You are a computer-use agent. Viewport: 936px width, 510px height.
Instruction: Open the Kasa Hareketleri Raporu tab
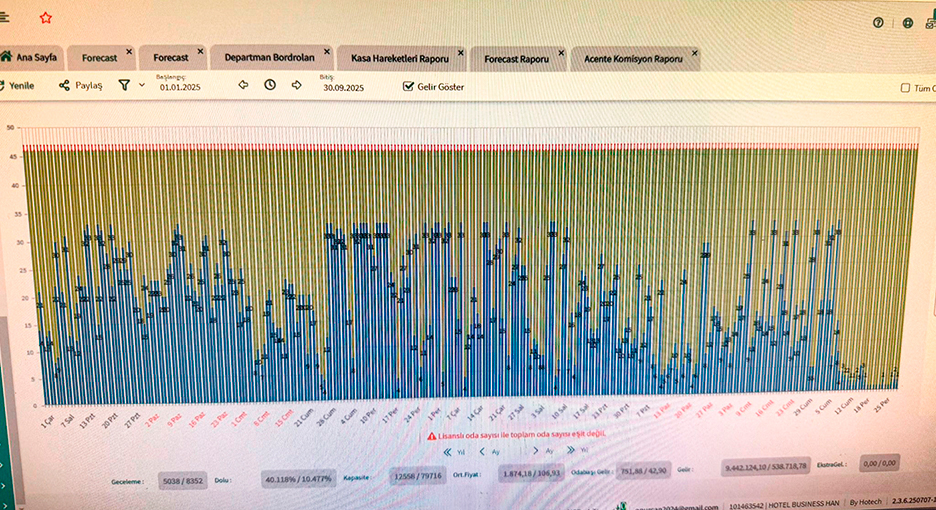pos(399,59)
